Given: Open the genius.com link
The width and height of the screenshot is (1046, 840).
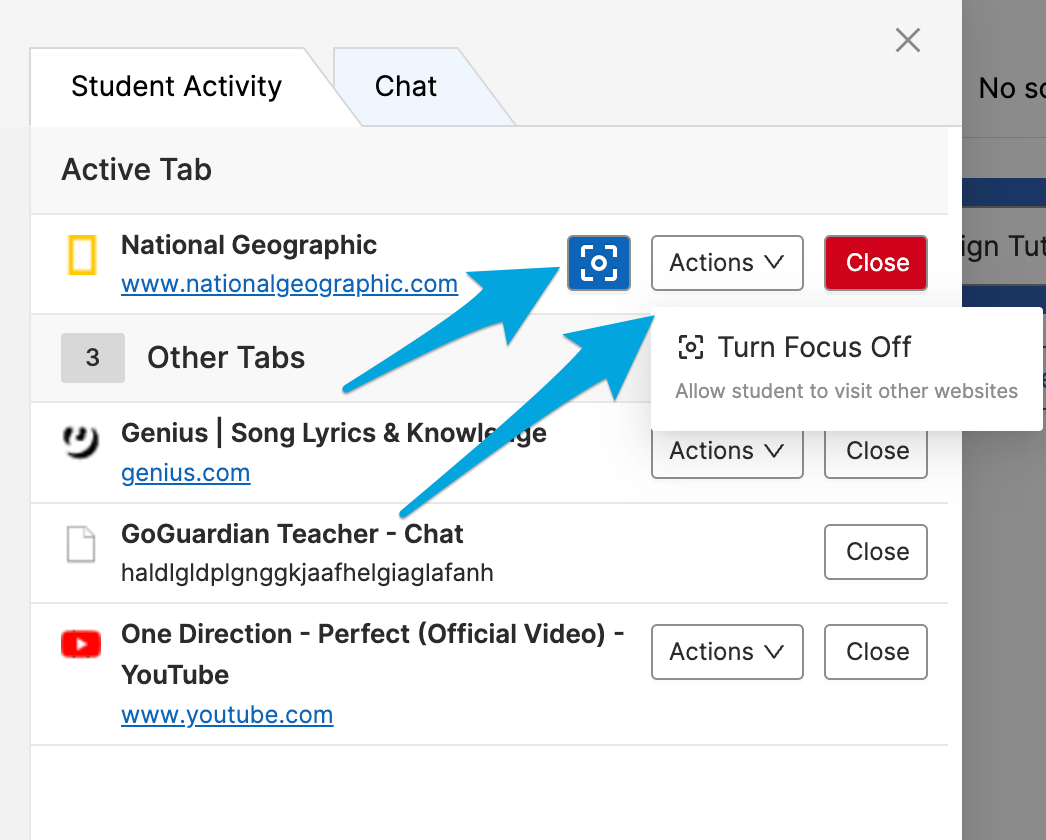Looking at the screenshot, I should [x=185, y=473].
